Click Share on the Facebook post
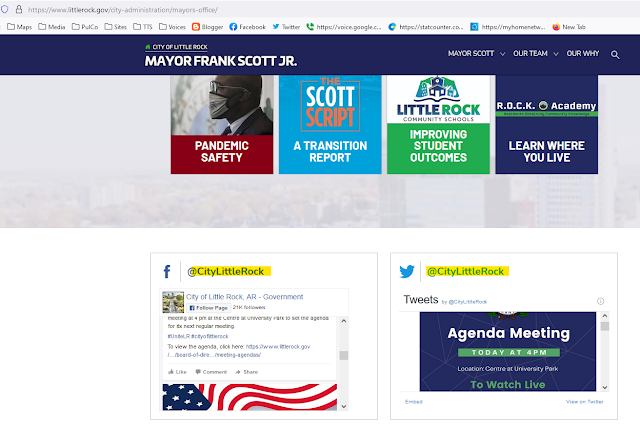The height and width of the screenshot is (428, 640). tap(247, 372)
